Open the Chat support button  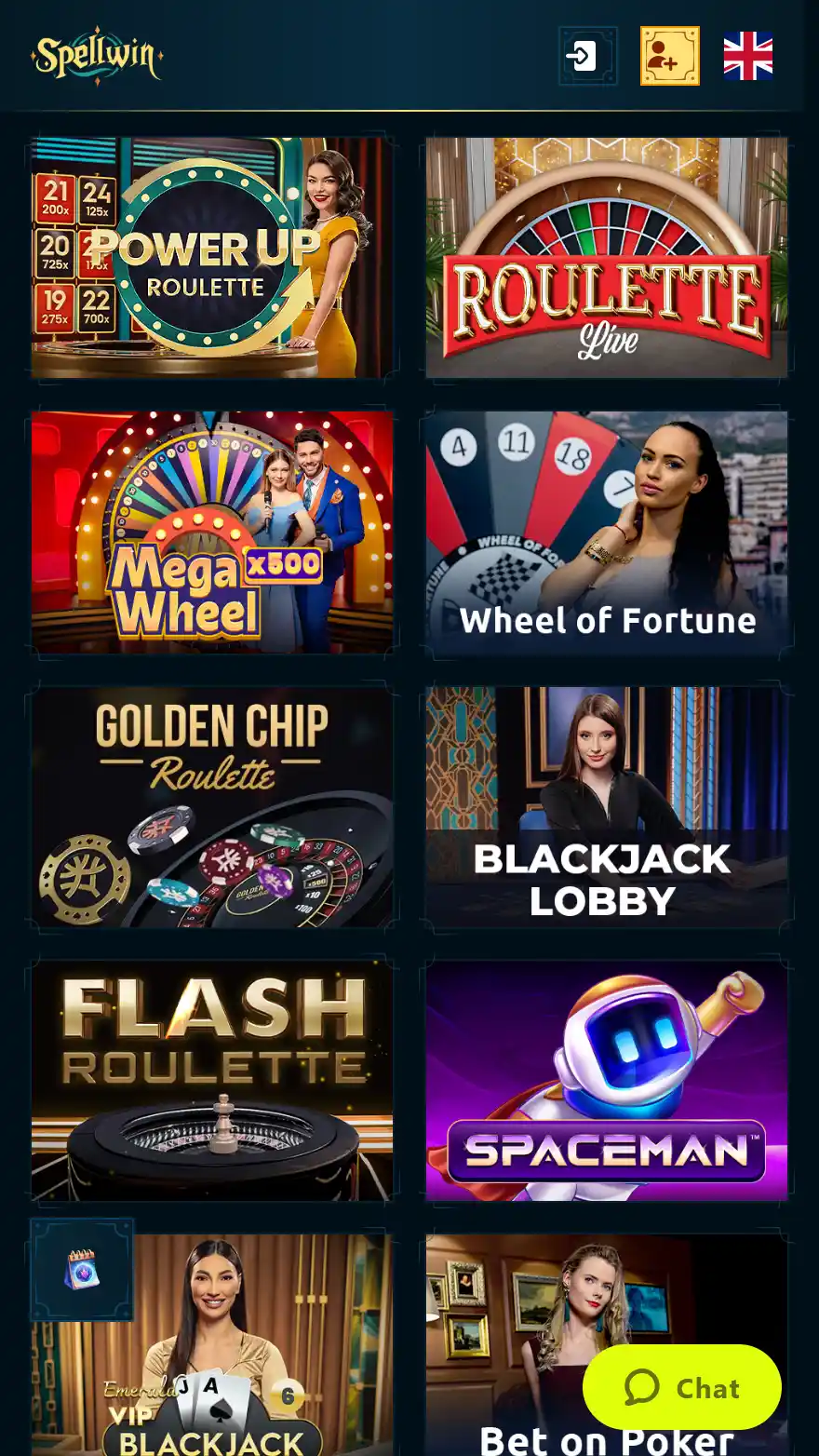[682, 1387]
